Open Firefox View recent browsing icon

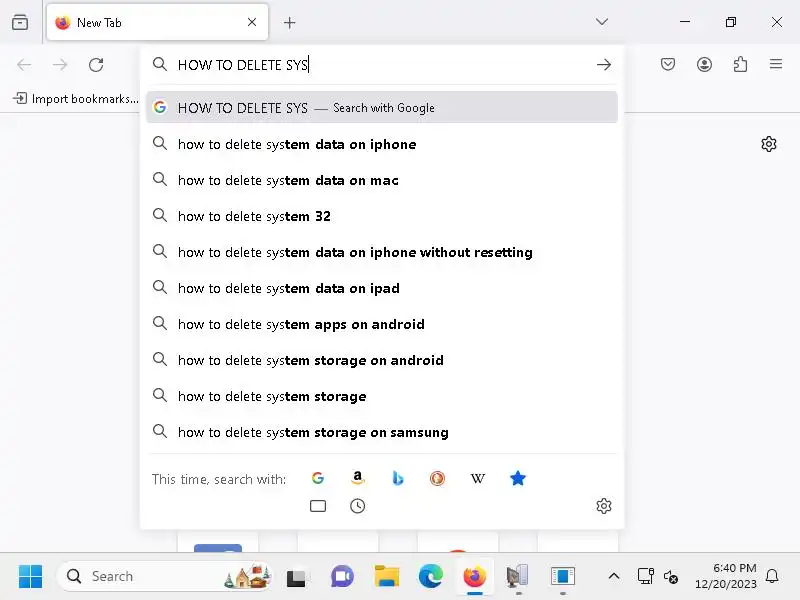pyautogui.click(x=20, y=22)
